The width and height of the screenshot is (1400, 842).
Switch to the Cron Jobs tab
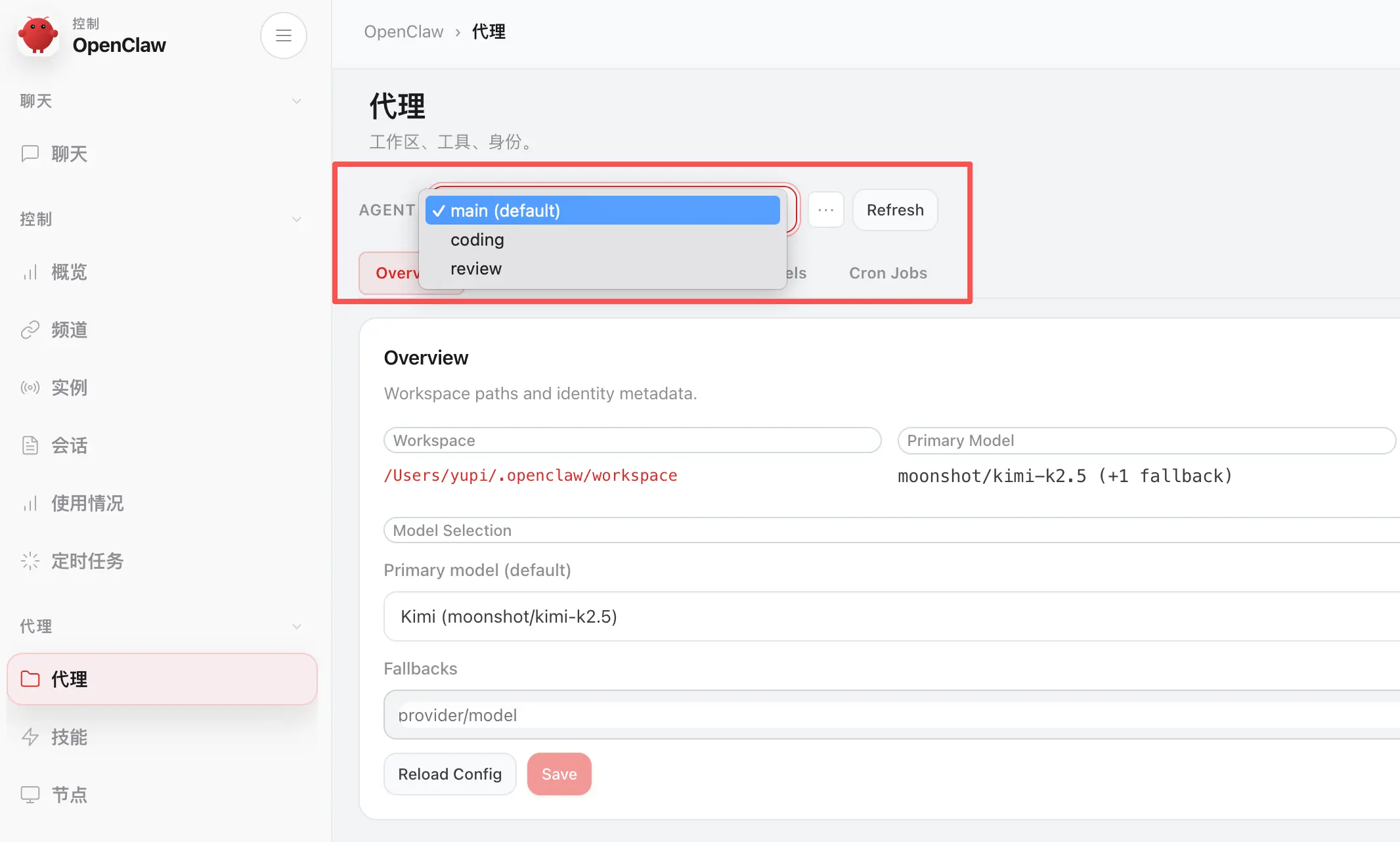coord(888,273)
